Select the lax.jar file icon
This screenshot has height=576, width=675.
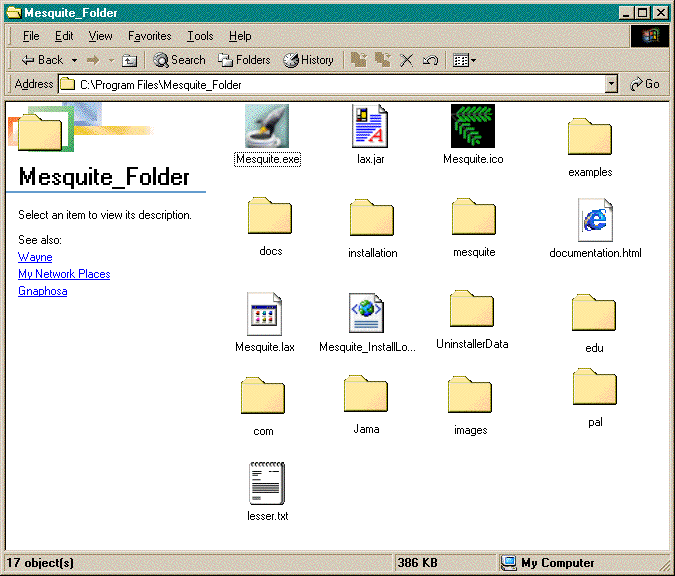(x=370, y=126)
